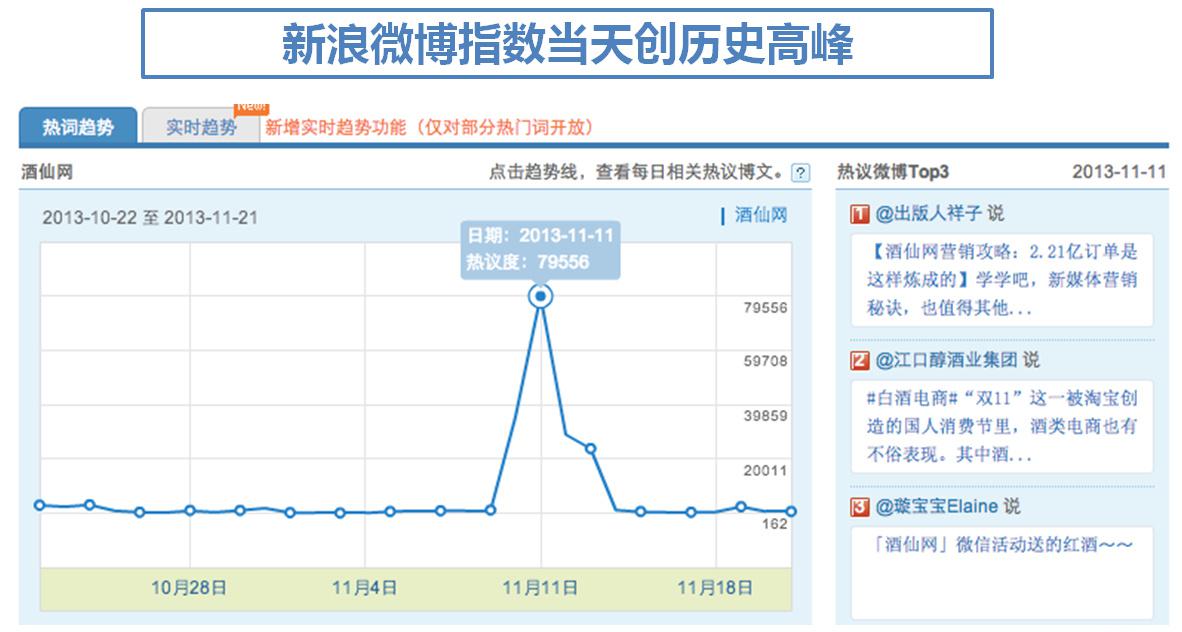
Task: Select the last data point on the trend line
Action: point(791,511)
